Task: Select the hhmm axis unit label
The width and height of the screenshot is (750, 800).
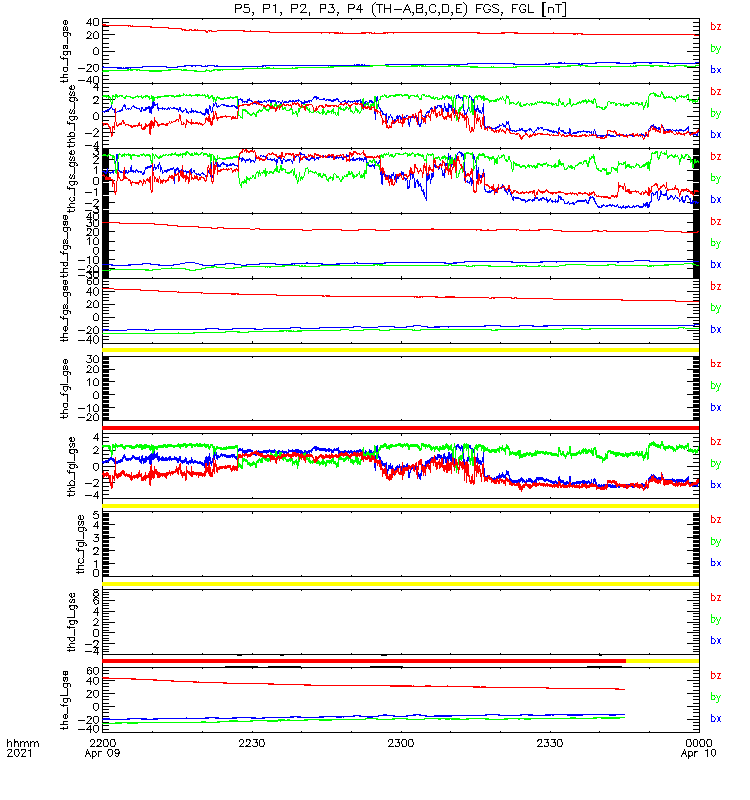Action: pos(22,743)
